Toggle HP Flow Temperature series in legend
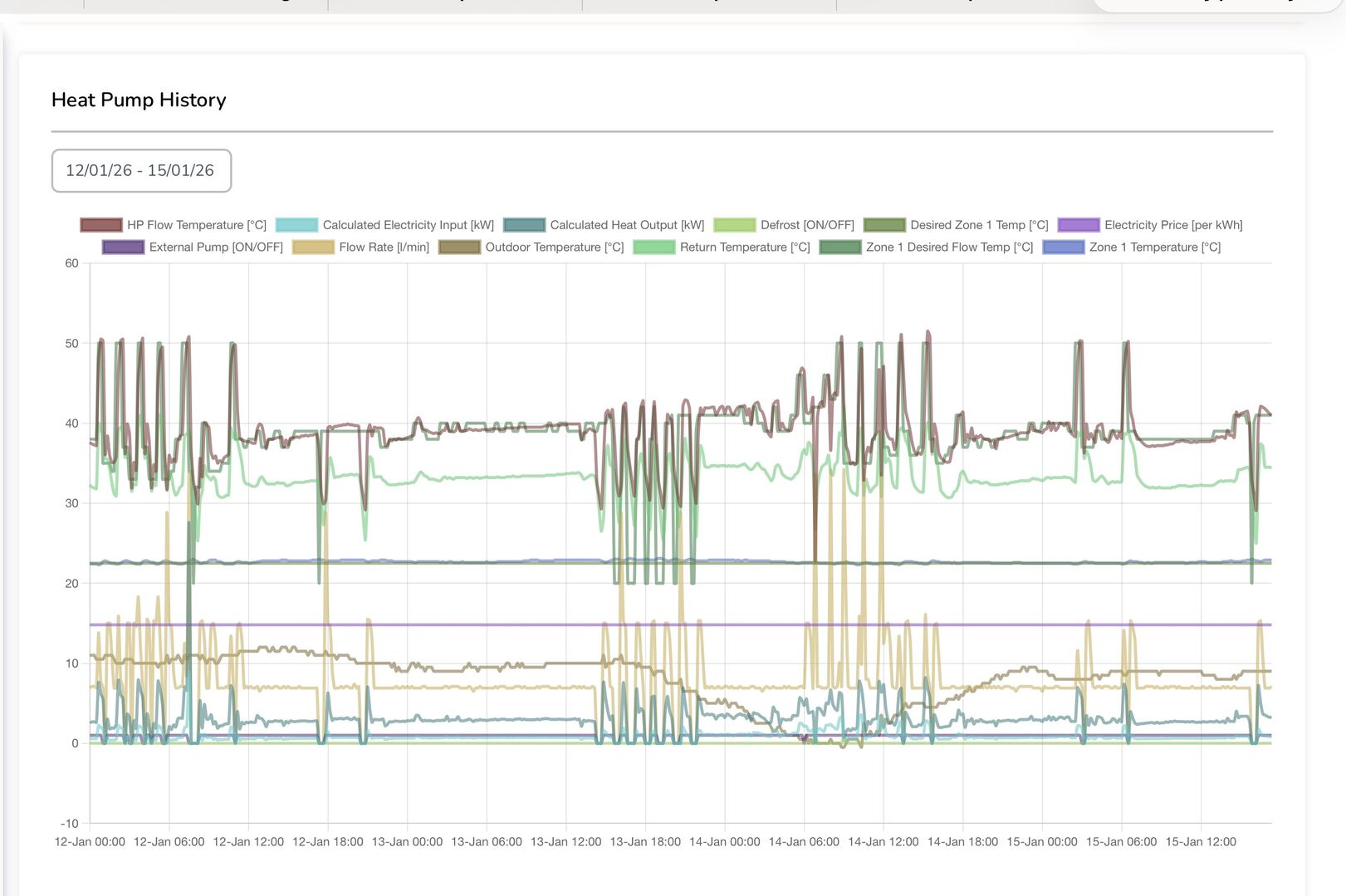 click(x=173, y=225)
